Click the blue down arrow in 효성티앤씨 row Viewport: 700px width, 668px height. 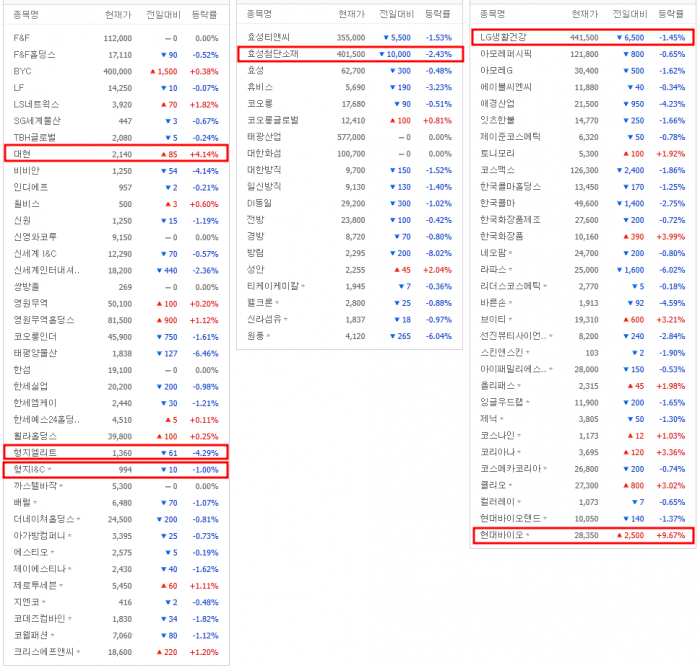pyautogui.click(x=388, y=37)
